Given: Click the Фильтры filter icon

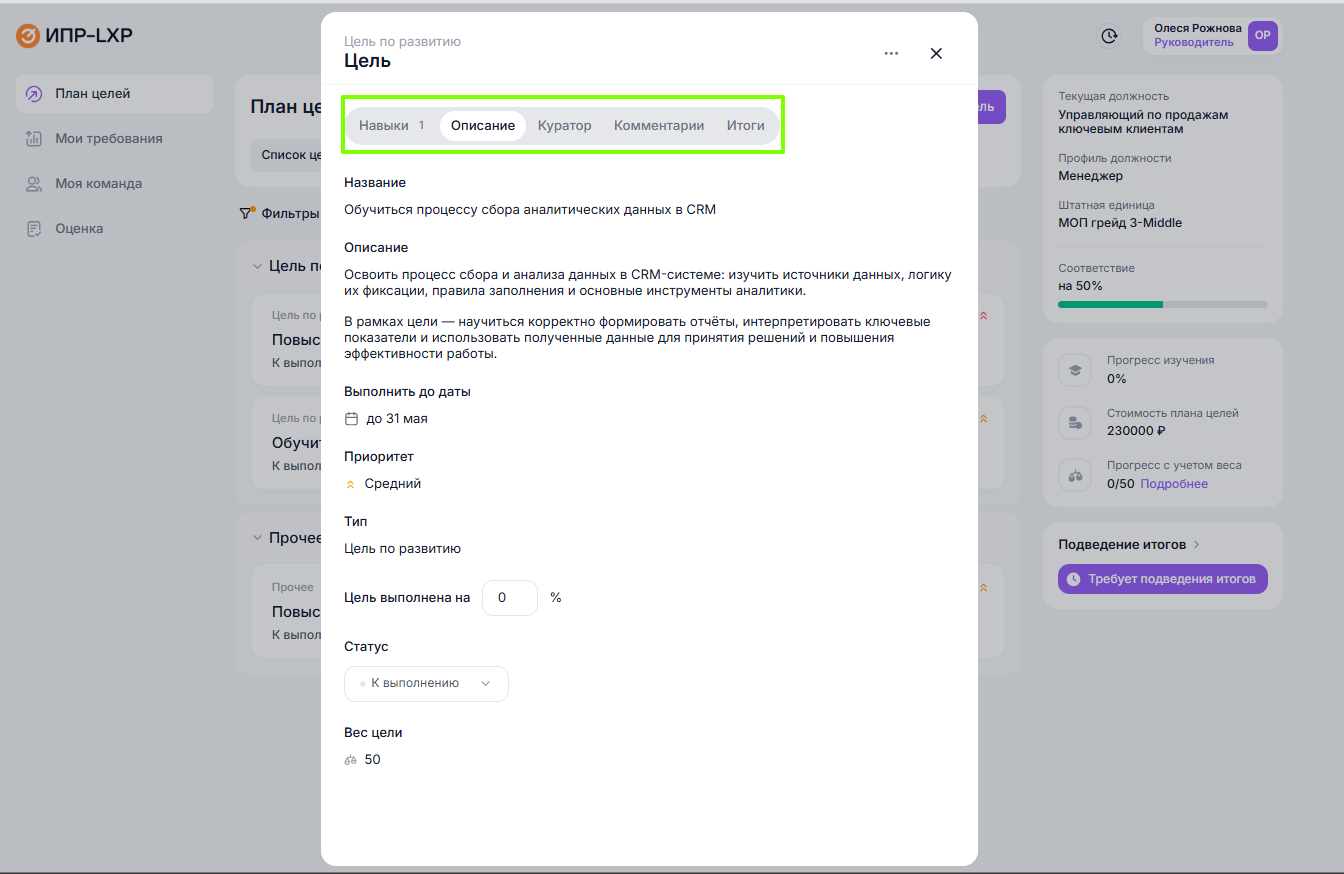Looking at the screenshot, I should click(x=245, y=213).
